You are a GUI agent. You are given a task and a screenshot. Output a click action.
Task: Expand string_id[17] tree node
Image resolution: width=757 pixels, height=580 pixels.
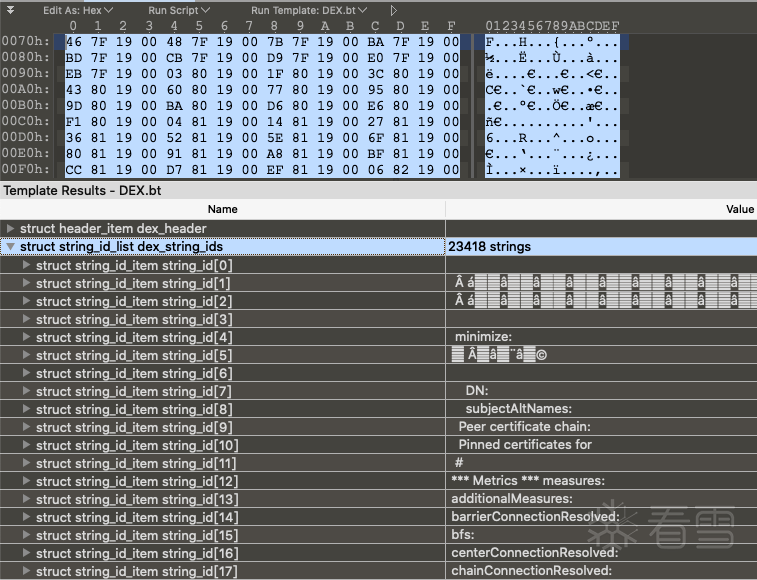(x=27, y=571)
